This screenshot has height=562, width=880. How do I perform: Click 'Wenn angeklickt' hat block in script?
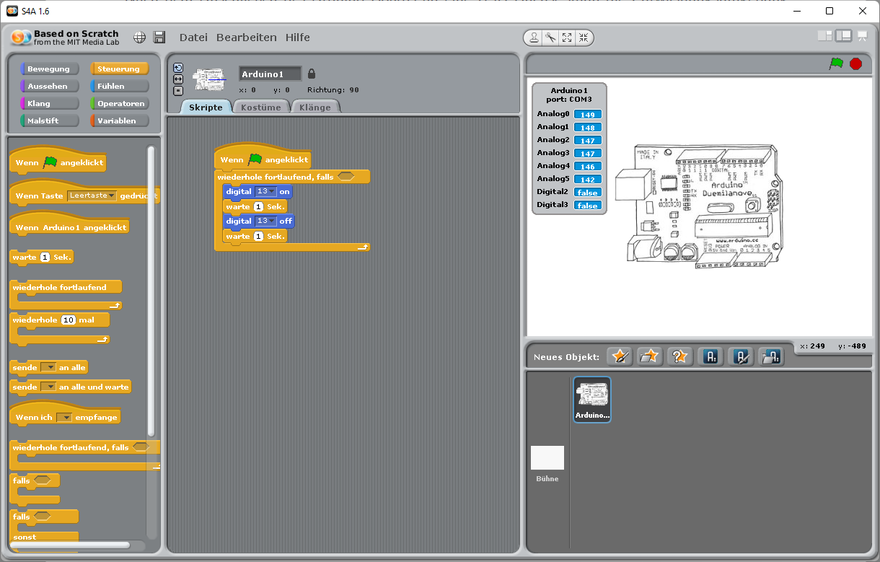click(263, 159)
